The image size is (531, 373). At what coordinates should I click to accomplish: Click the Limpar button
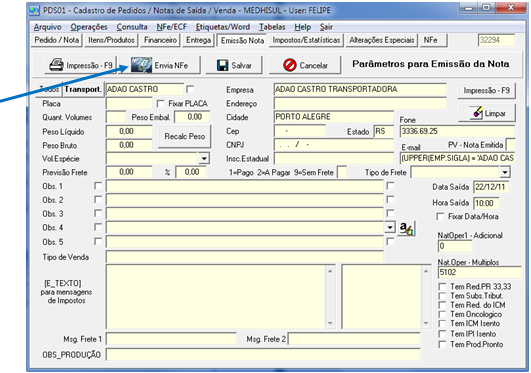click(x=487, y=113)
